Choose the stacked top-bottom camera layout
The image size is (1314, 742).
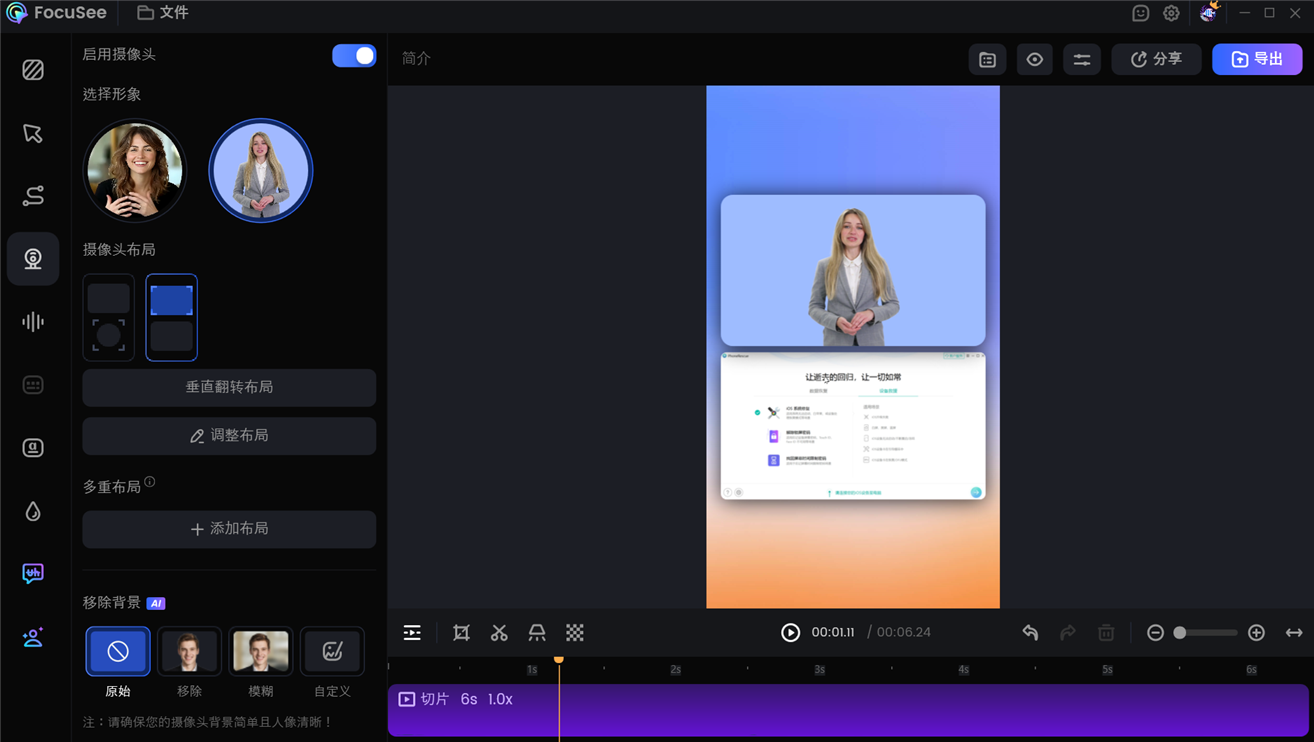click(x=172, y=317)
